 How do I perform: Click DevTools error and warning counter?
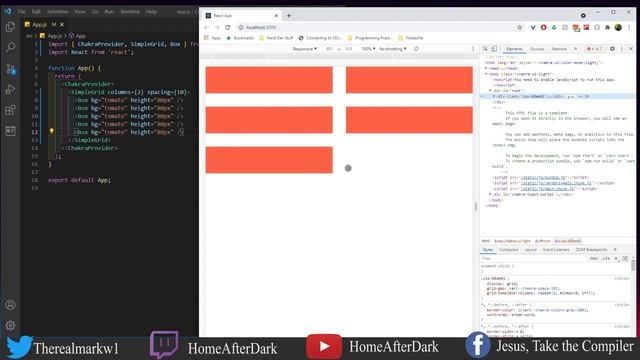[x=594, y=49]
